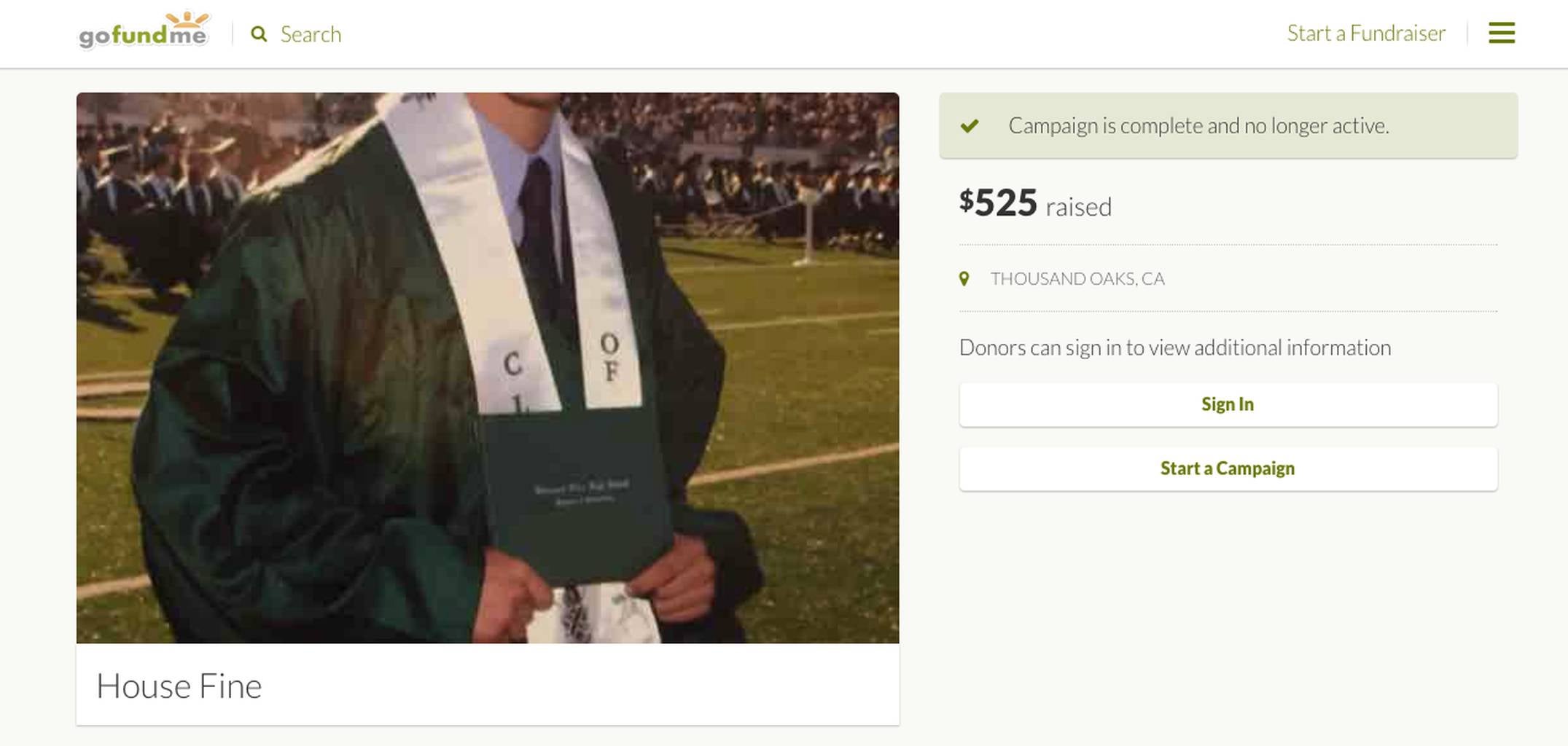Click the gofundme logo
This screenshot has width=1568, height=746.
(x=144, y=34)
